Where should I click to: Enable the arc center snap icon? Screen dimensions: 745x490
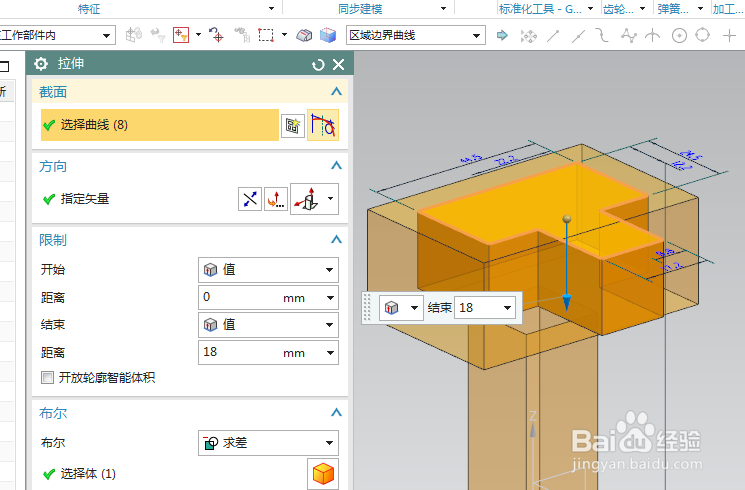pos(679,36)
